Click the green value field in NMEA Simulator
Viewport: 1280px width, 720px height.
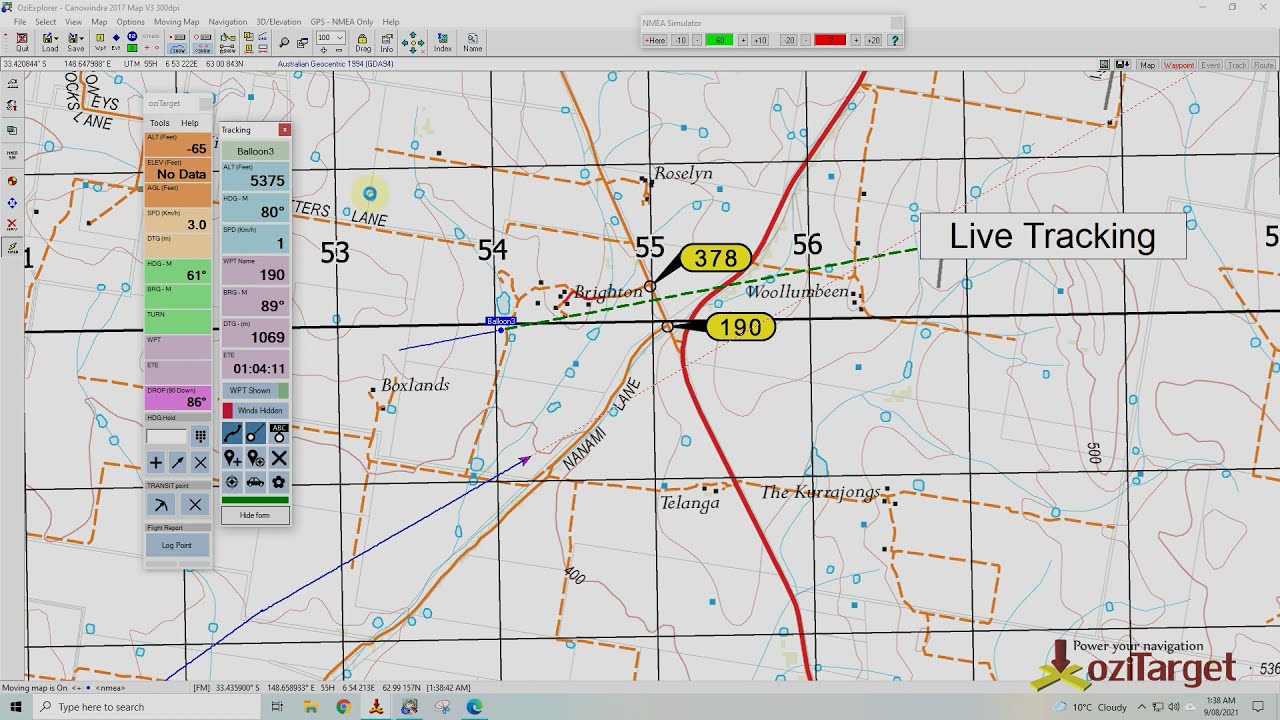719,40
